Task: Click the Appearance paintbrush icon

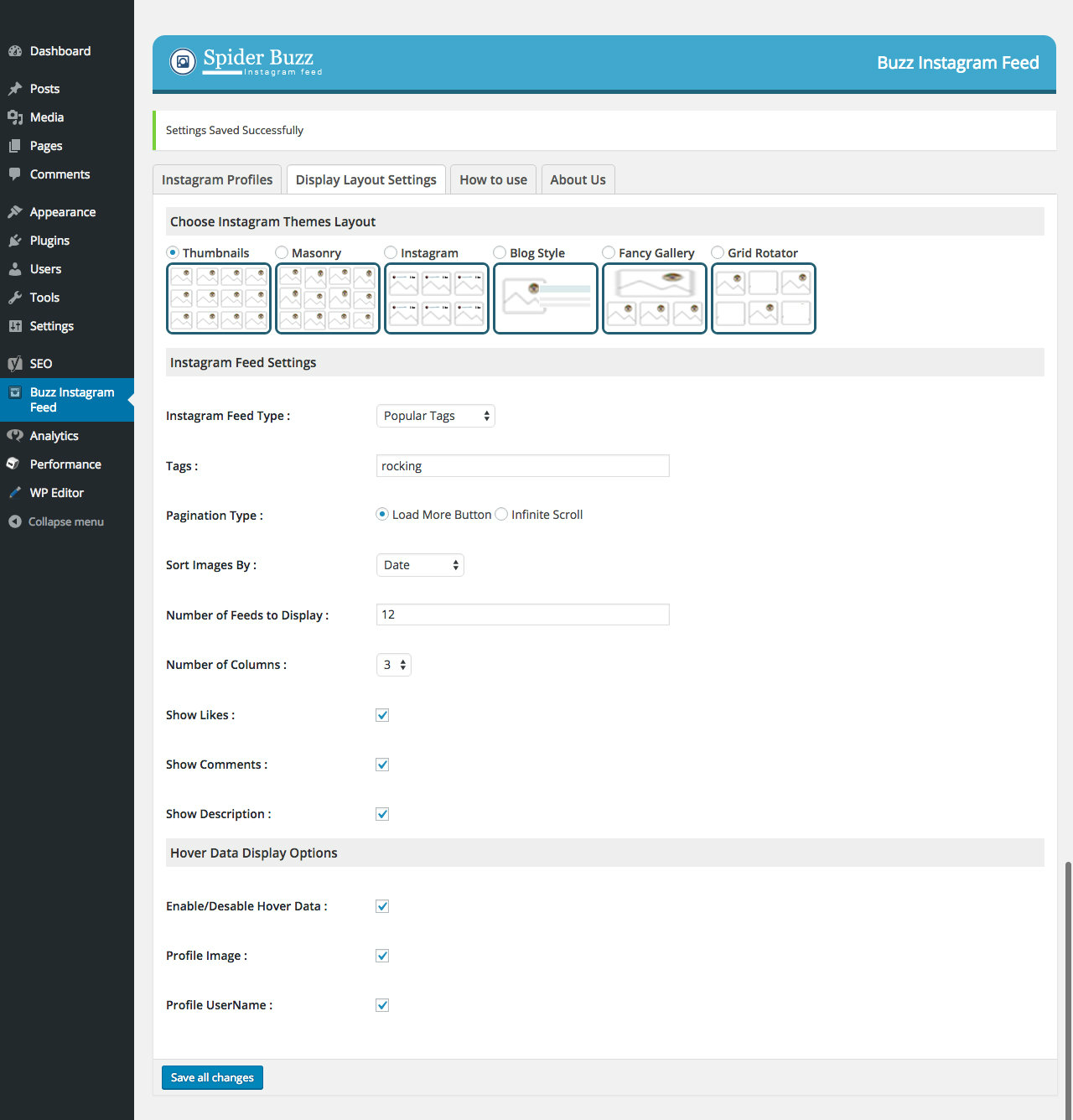Action: (14, 212)
